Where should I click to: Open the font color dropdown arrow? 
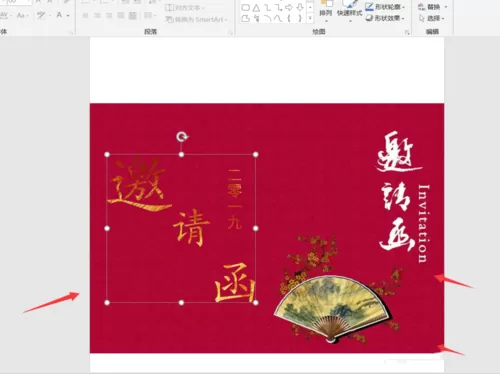[x=68, y=15]
